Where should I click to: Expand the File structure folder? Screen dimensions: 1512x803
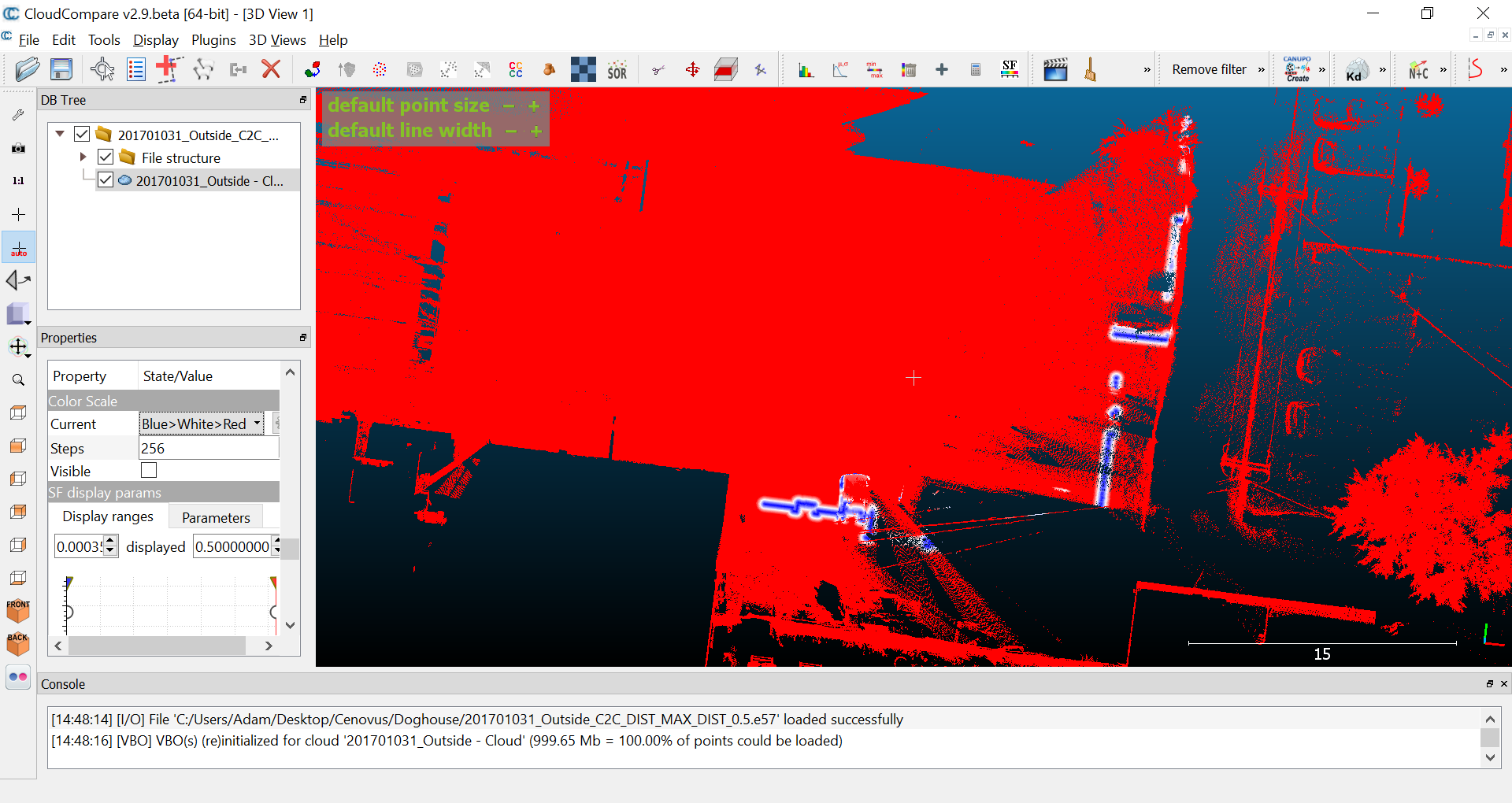tap(84, 157)
